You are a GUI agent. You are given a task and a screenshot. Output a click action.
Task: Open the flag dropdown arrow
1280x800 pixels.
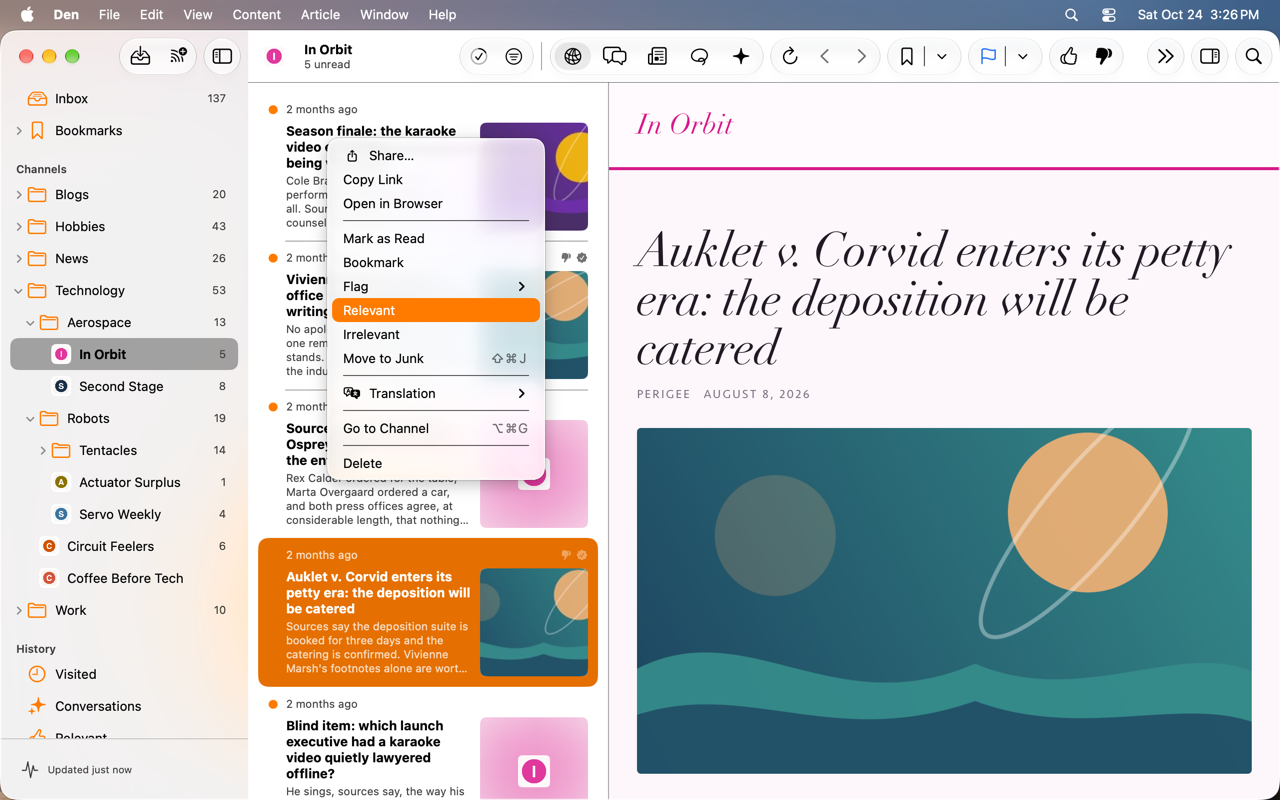pos(1023,57)
